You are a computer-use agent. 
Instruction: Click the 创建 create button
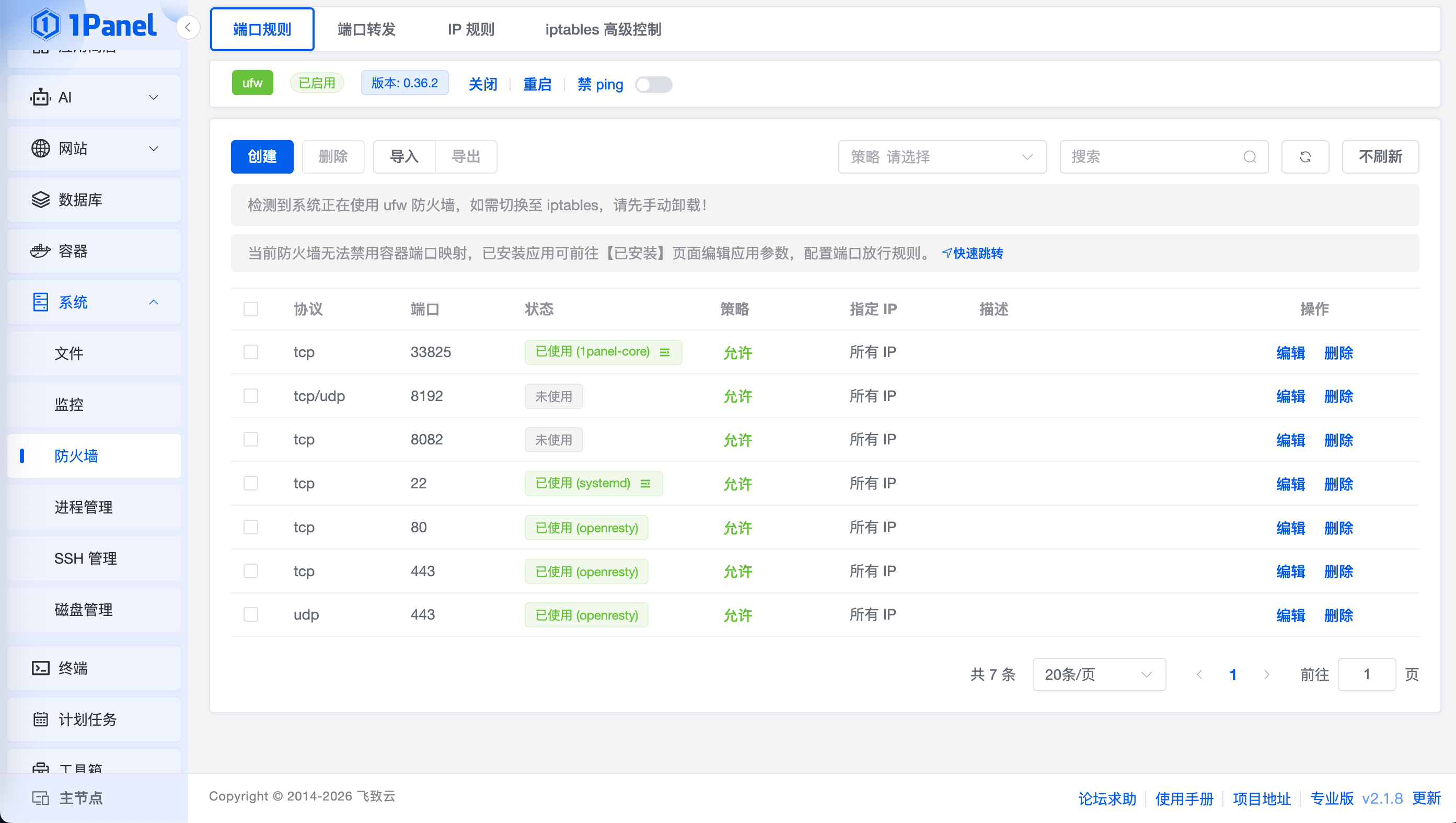(x=262, y=157)
